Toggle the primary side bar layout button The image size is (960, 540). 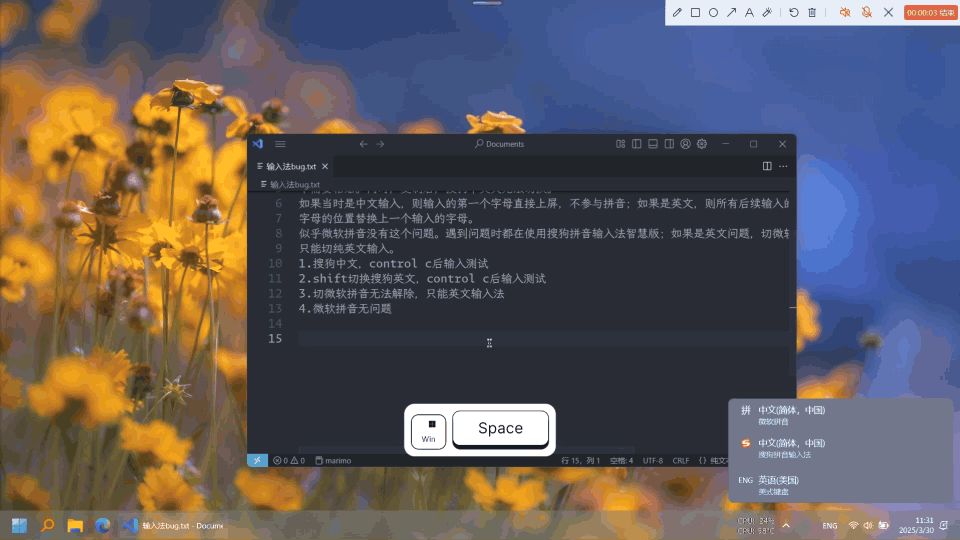click(636, 144)
